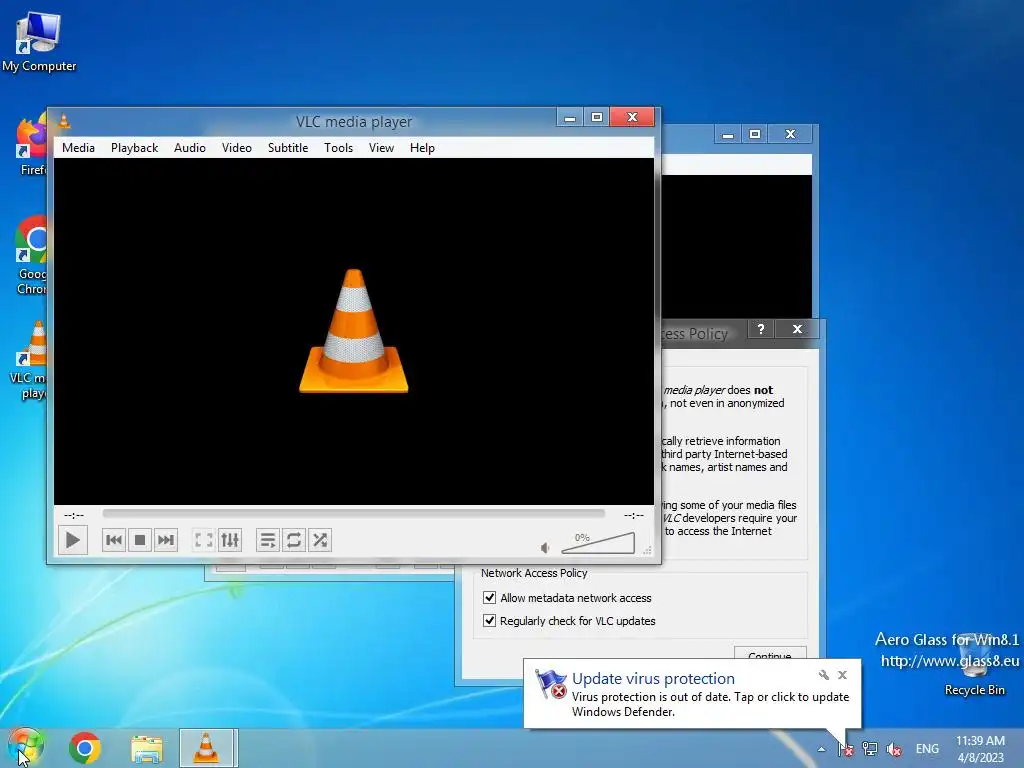The width and height of the screenshot is (1024, 768).
Task: Maximize the front VLC media player window
Action: [x=597, y=118]
